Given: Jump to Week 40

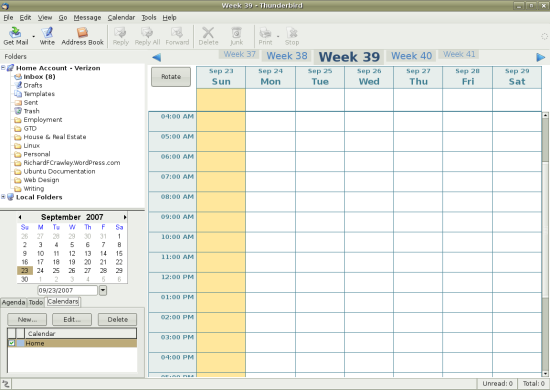Looking at the screenshot, I should click(x=411, y=56).
